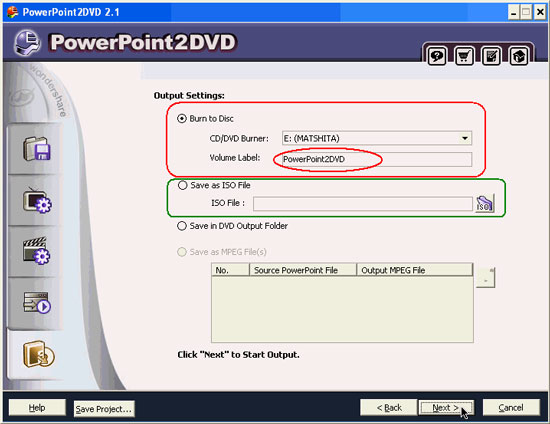This screenshot has height=424, width=550.
Task: Click Next > to start output
Action: pyautogui.click(x=445, y=408)
